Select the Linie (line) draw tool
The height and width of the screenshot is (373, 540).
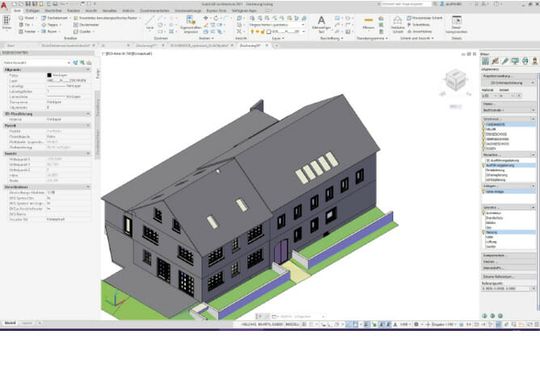coord(150,23)
